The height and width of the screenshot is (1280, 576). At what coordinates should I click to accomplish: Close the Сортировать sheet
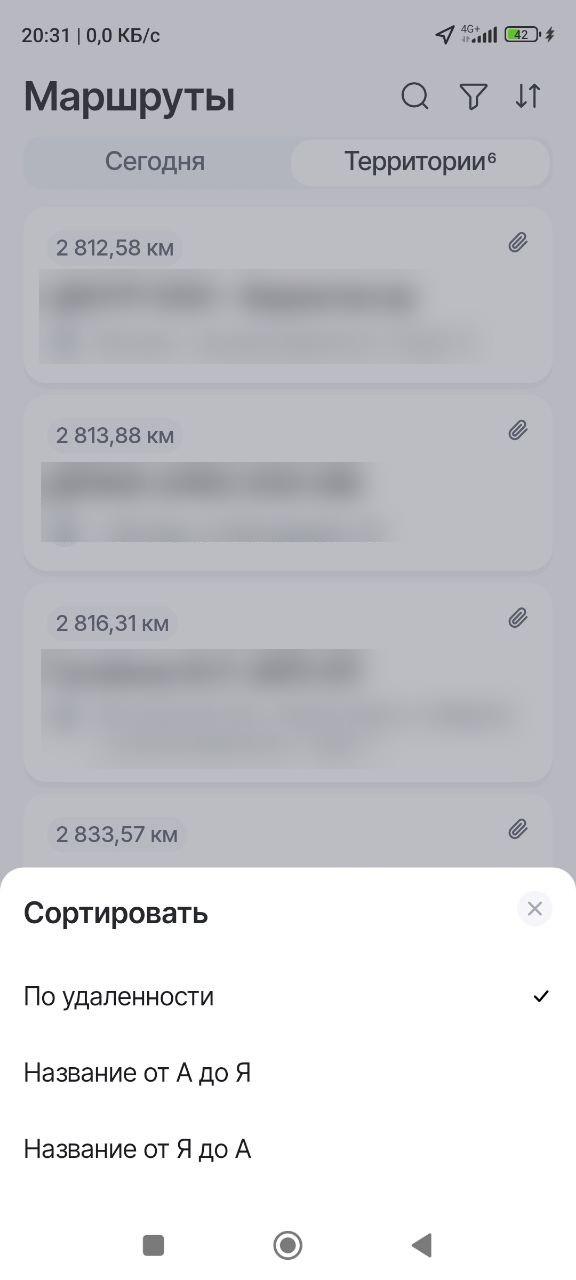coord(535,909)
